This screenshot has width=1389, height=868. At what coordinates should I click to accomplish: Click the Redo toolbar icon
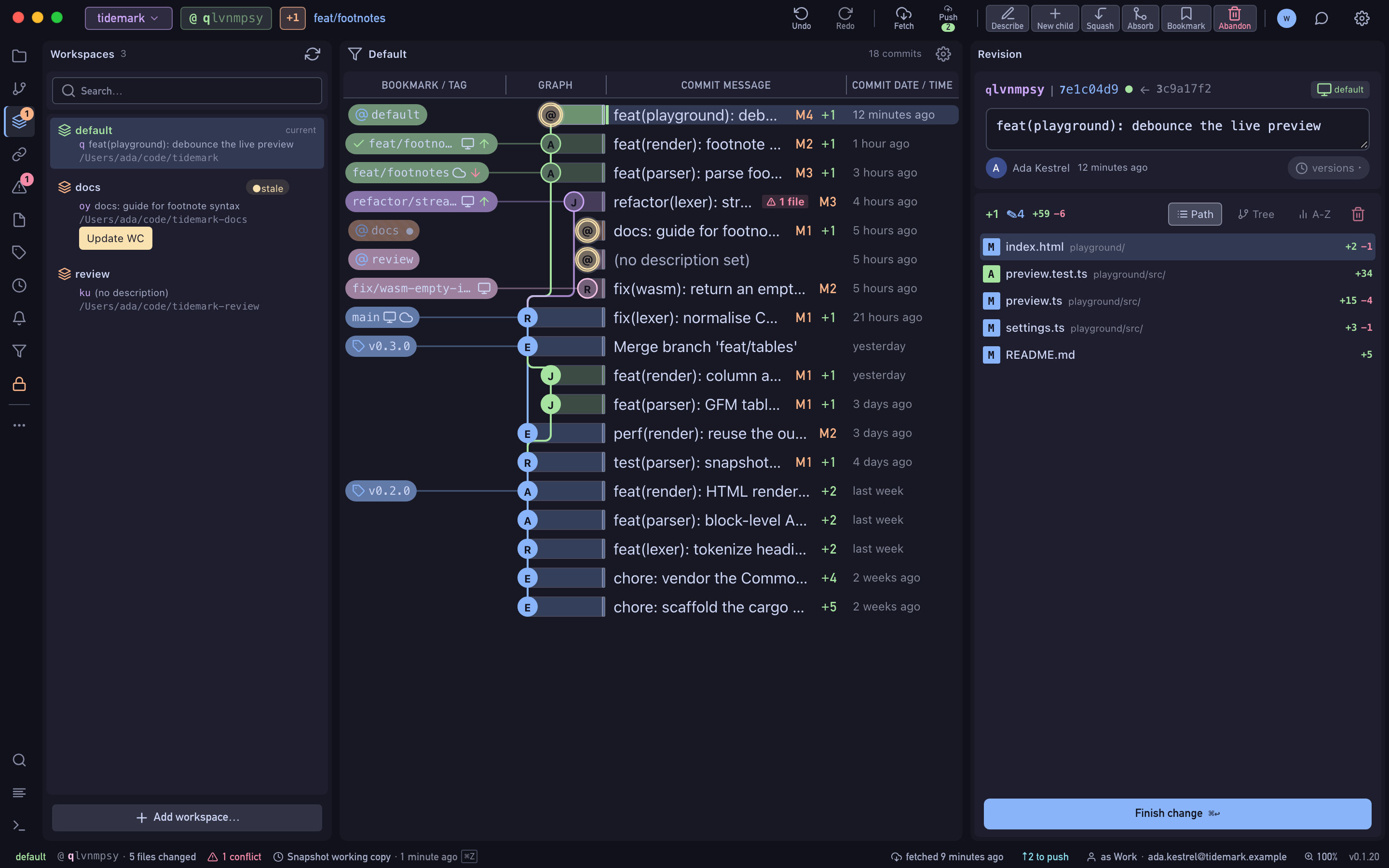(x=845, y=18)
